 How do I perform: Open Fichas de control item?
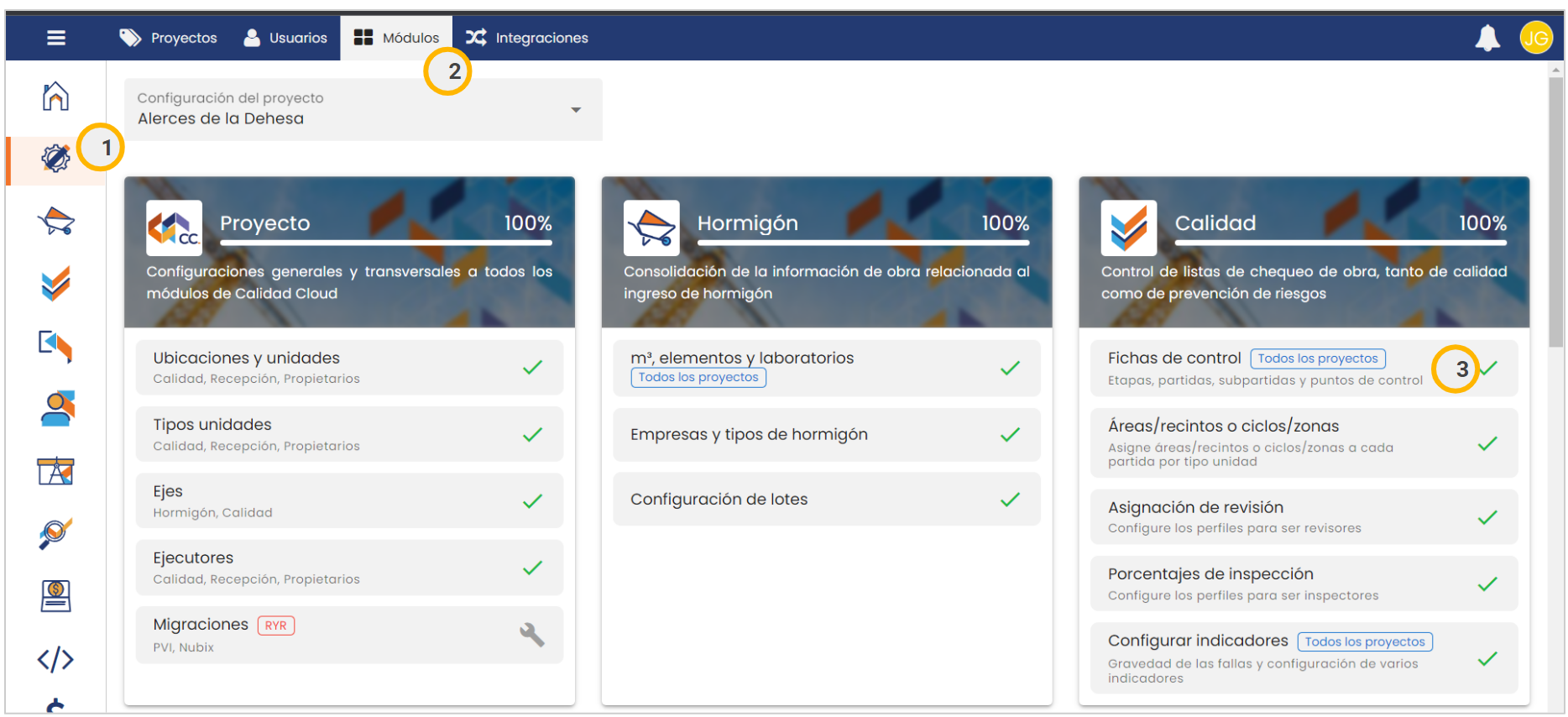coord(1304,368)
